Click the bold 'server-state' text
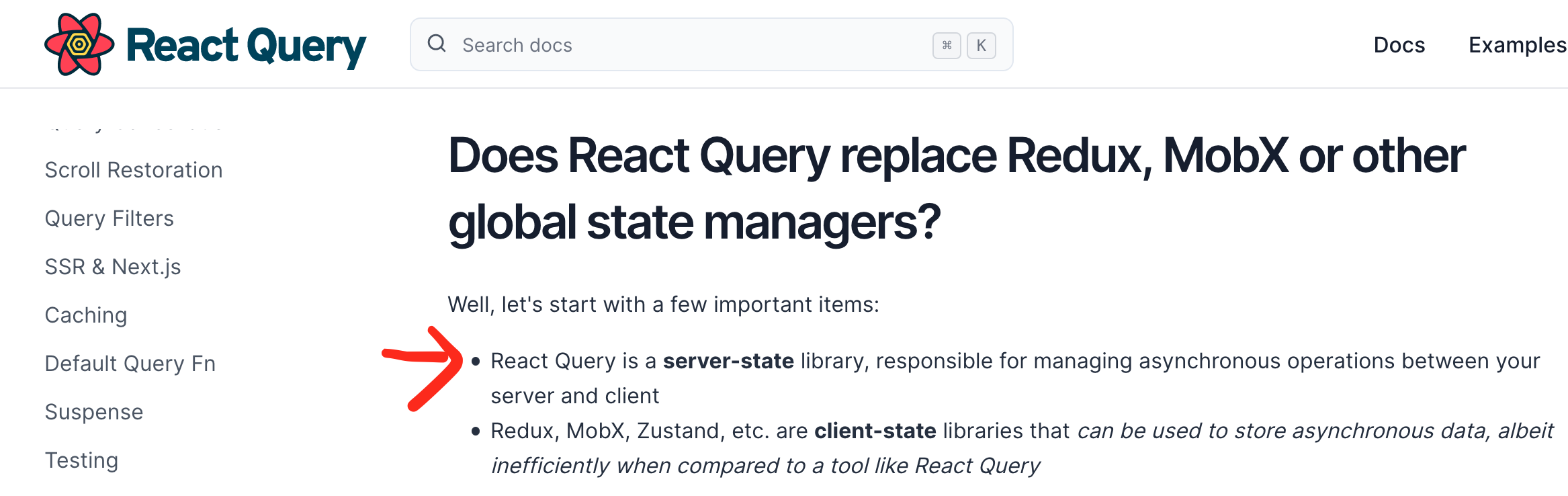This screenshot has height=496, width=1568. [728, 361]
